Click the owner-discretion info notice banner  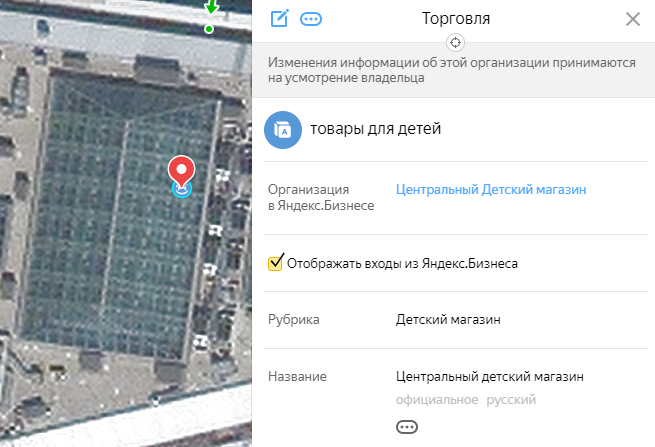[x=453, y=70]
